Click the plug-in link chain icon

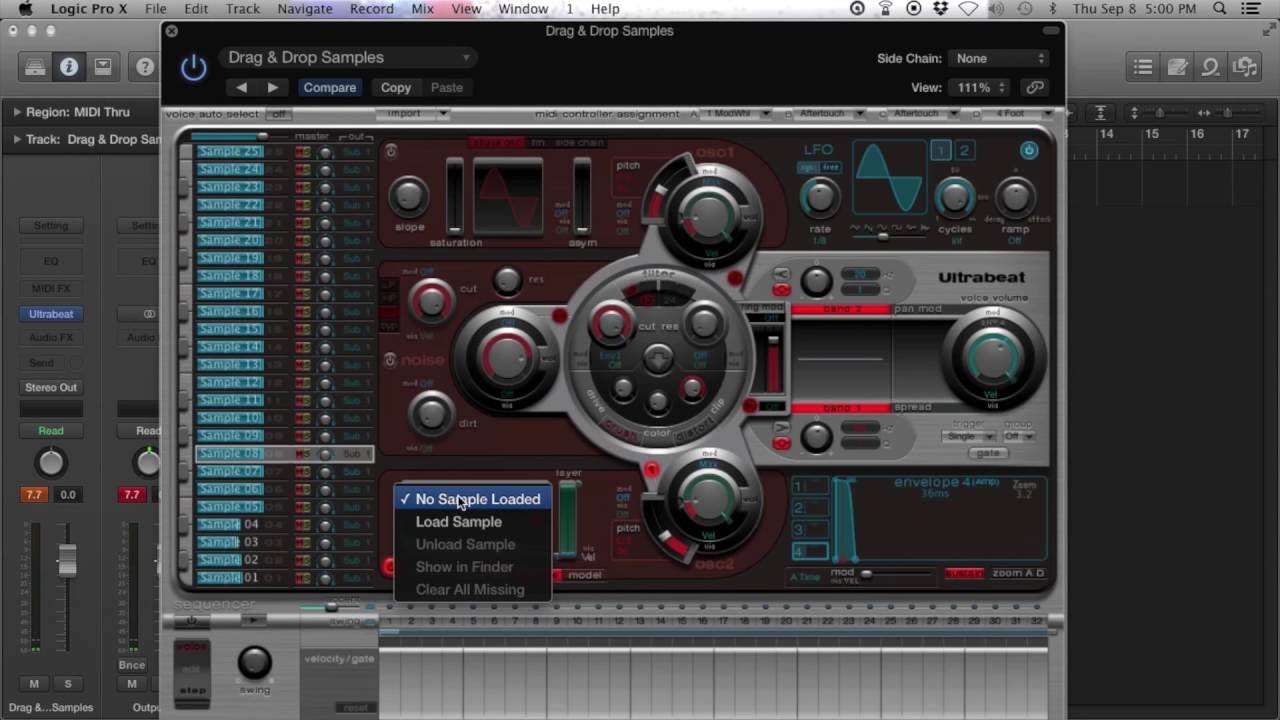pyautogui.click(x=1035, y=87)
